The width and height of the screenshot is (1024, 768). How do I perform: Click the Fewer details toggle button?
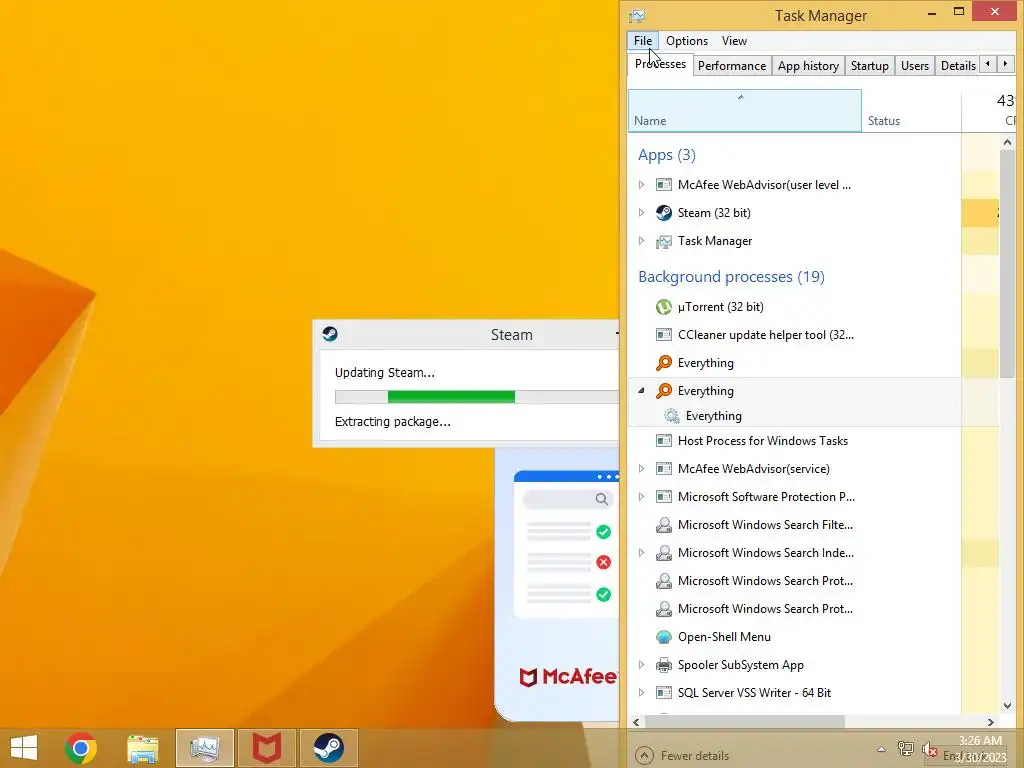[682, 756]
